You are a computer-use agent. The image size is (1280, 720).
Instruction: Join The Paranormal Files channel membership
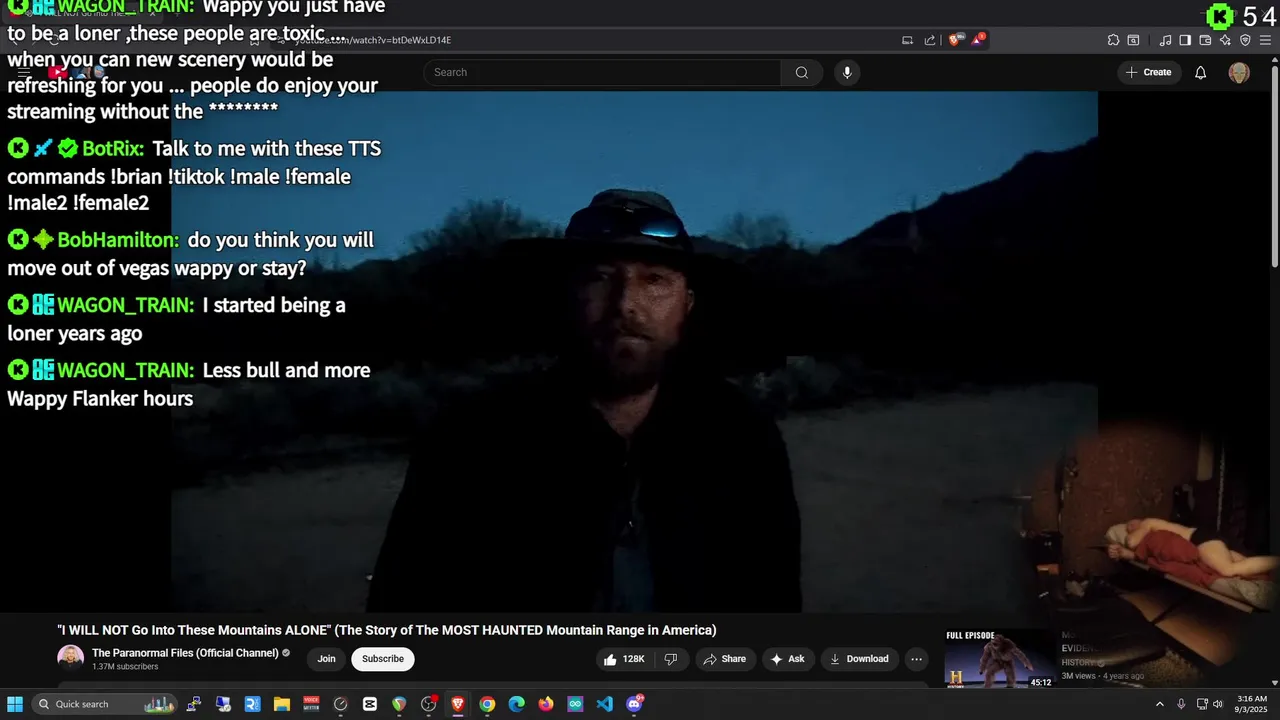(x=326, y=659)
